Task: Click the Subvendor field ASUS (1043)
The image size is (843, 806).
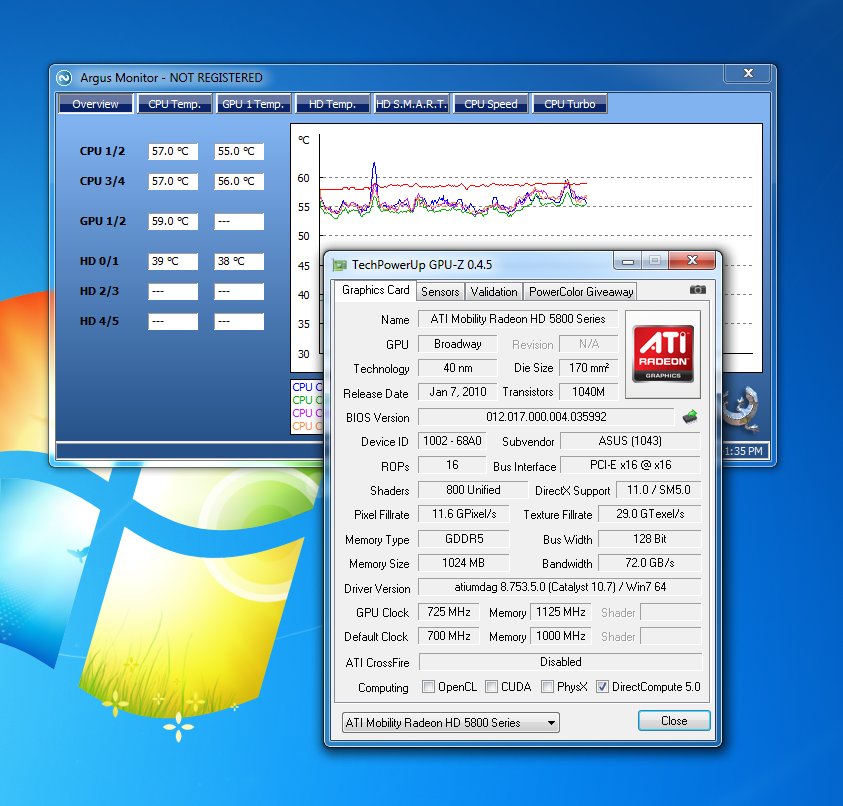Action: click(630, 441)
